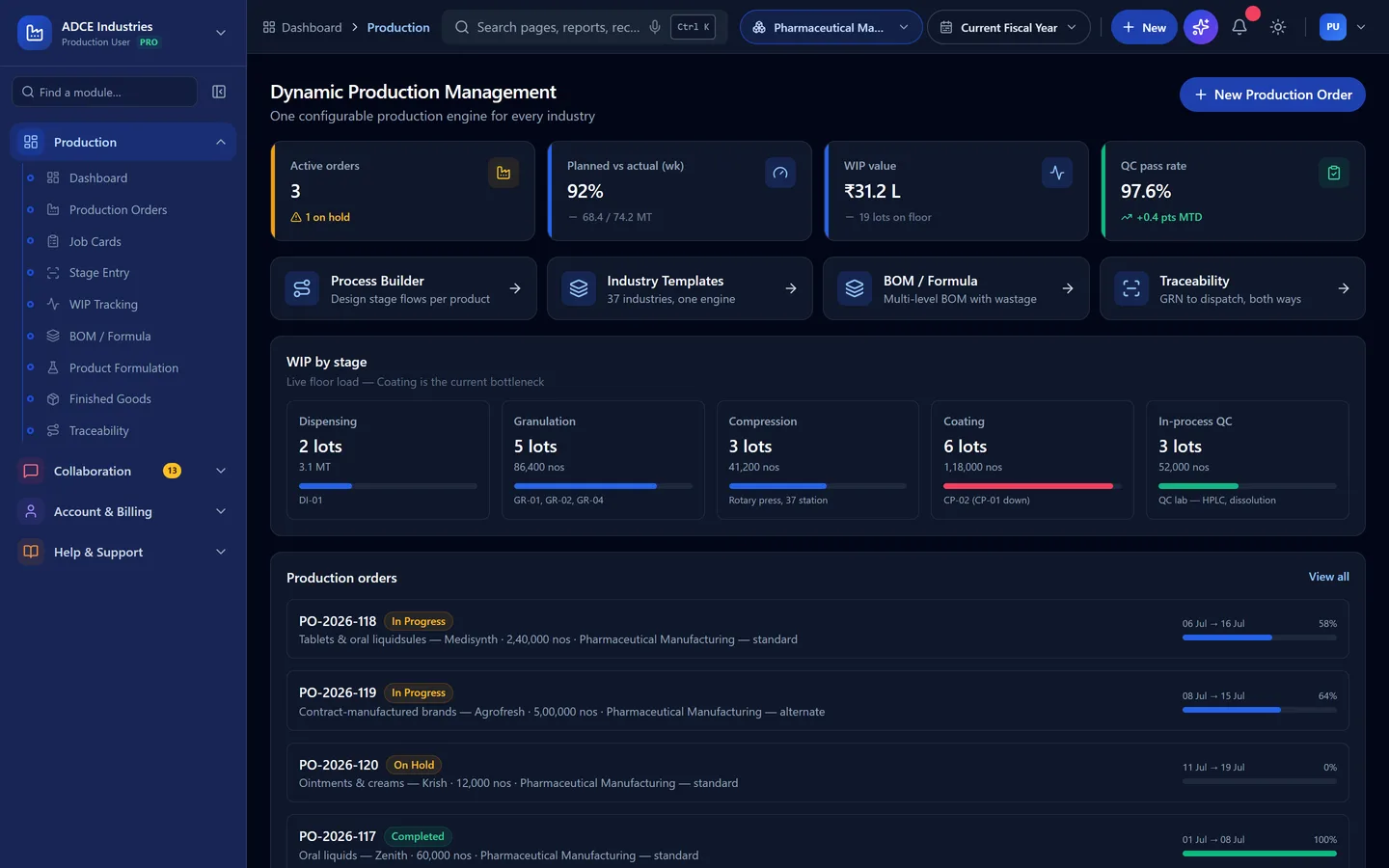Click the BOM / Formula card layers icon
Image resolution: width=1389 pixels, height=868 pixels.
[x=855, y=288]
